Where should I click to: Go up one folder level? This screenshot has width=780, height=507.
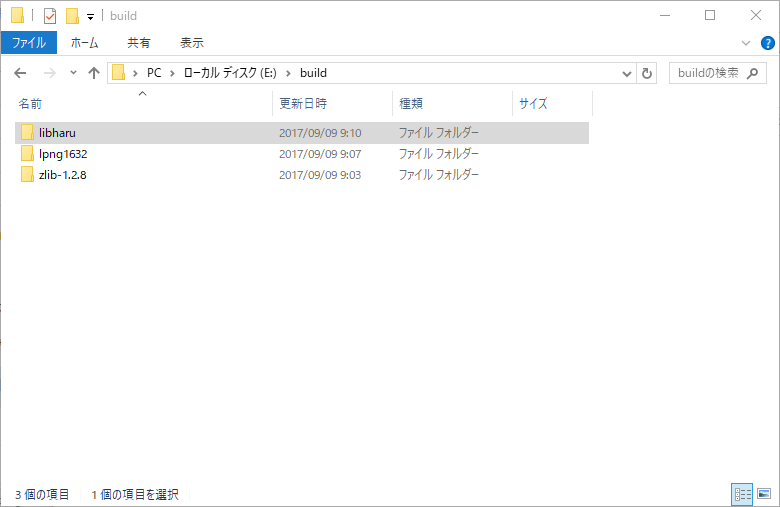94,73
